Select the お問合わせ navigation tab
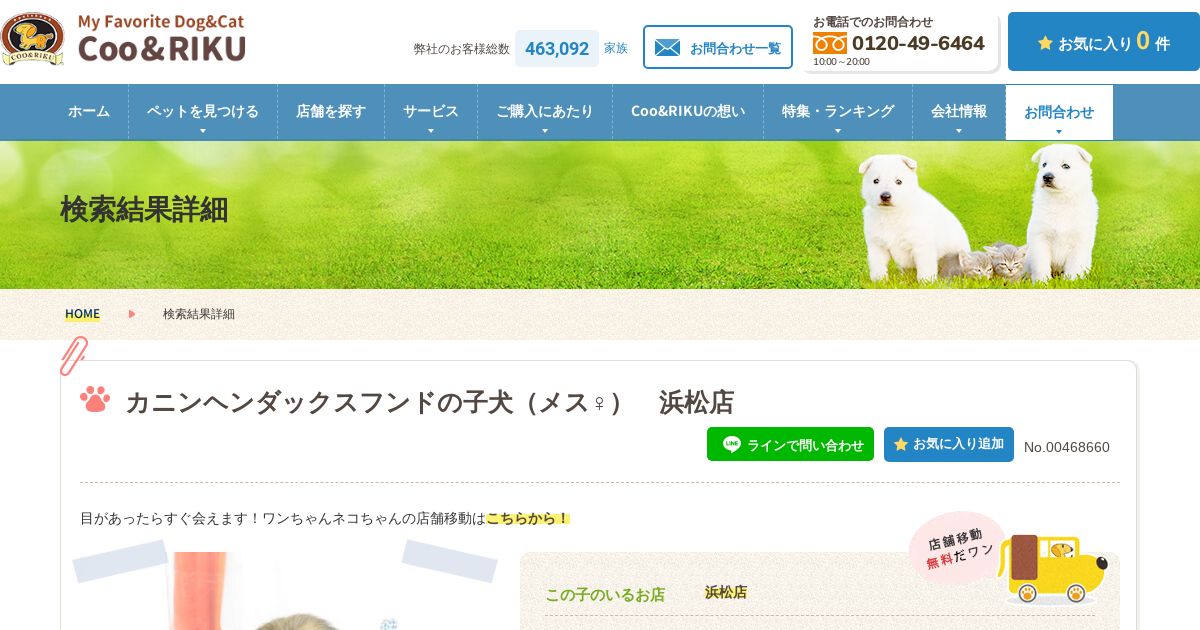1200x630 pixels. point(1059,112)
